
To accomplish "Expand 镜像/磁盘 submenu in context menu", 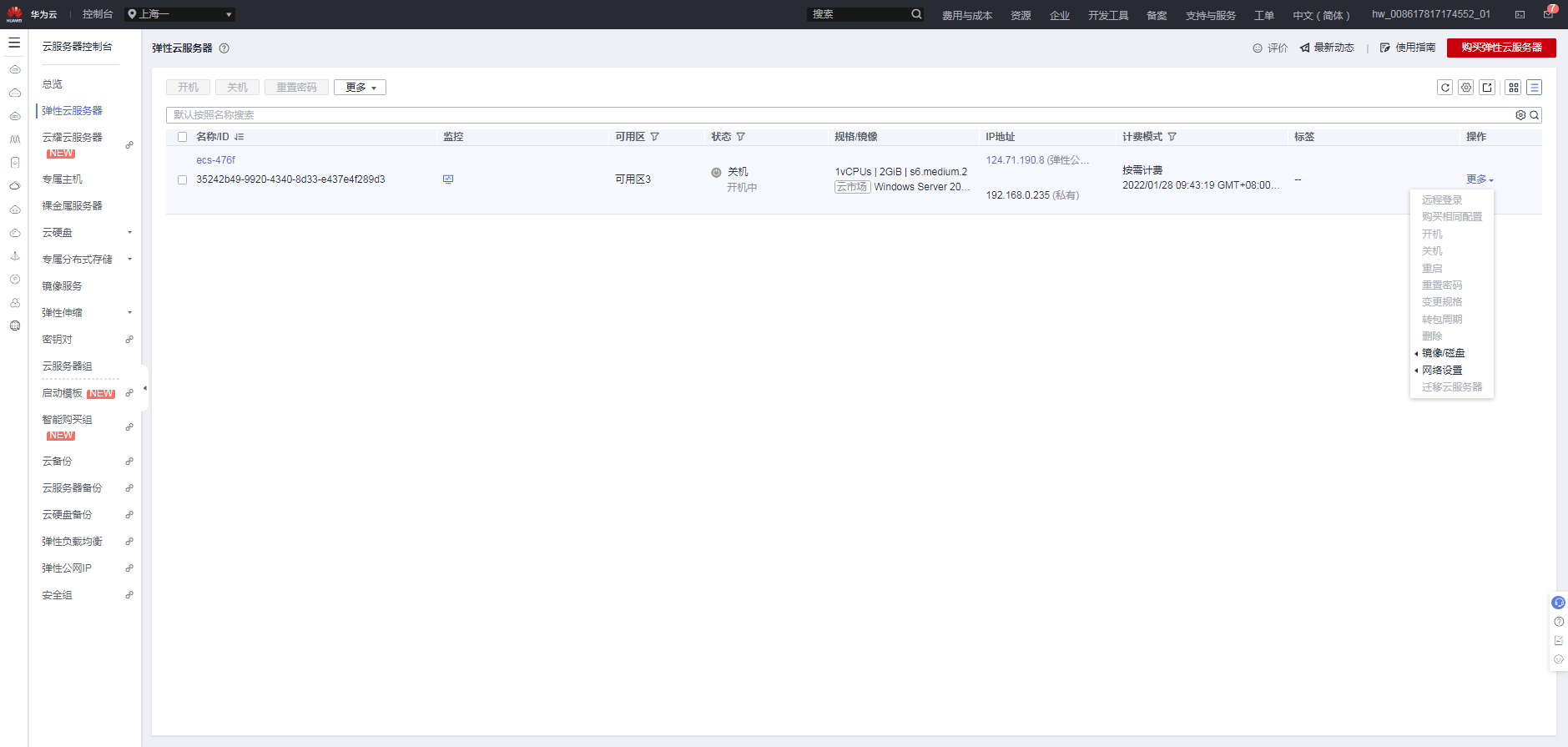I will (1443, 353).
